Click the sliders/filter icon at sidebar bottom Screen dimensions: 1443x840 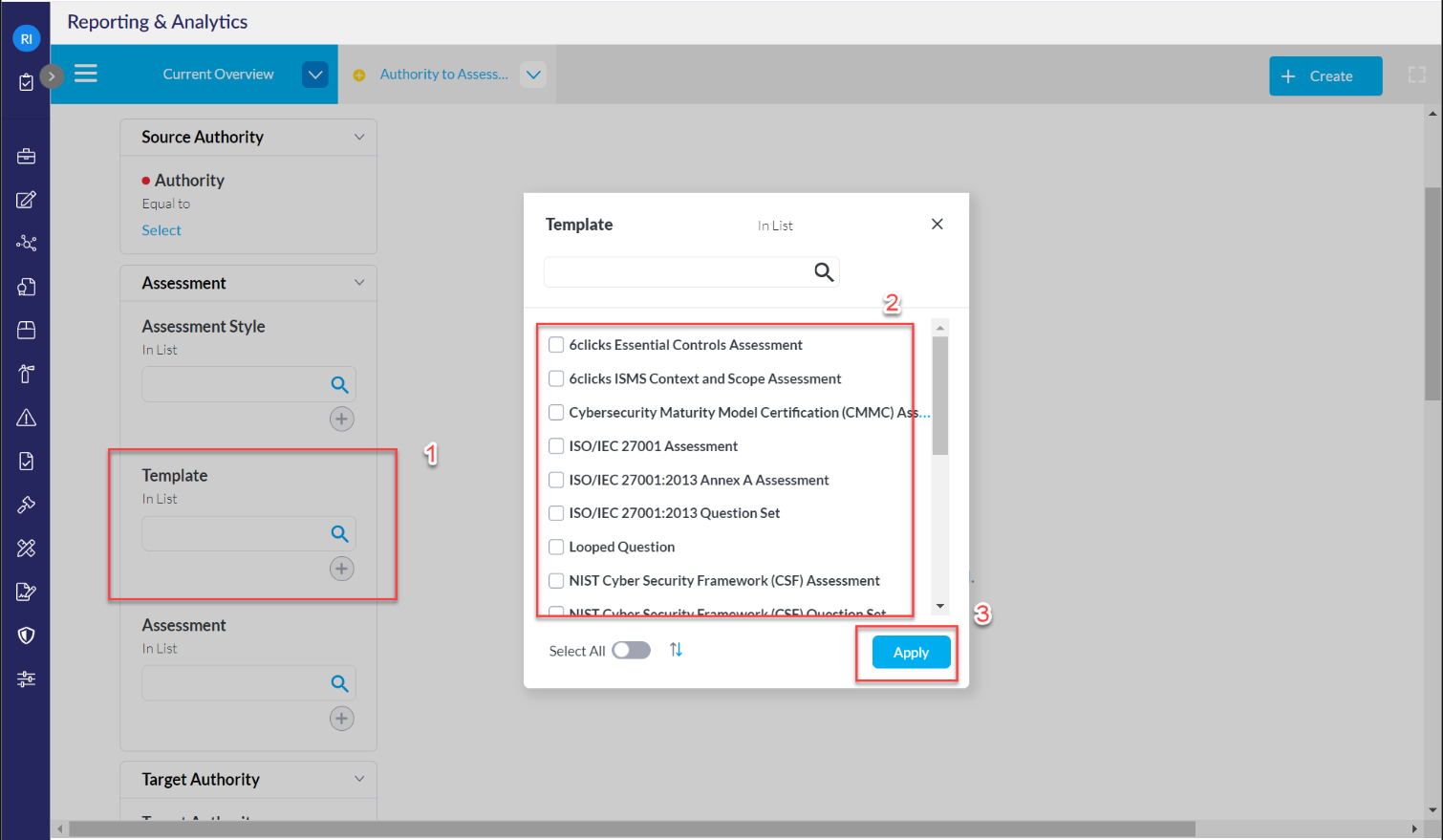[x=25, y=678]
